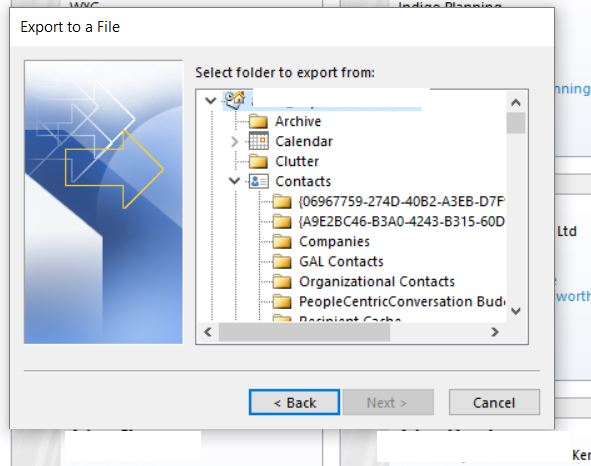Choose the {06967759-274D-40B2 subfolder
The width and height of the screenshot is (591, 466).
pyautogui.click(x=401, y=202)
